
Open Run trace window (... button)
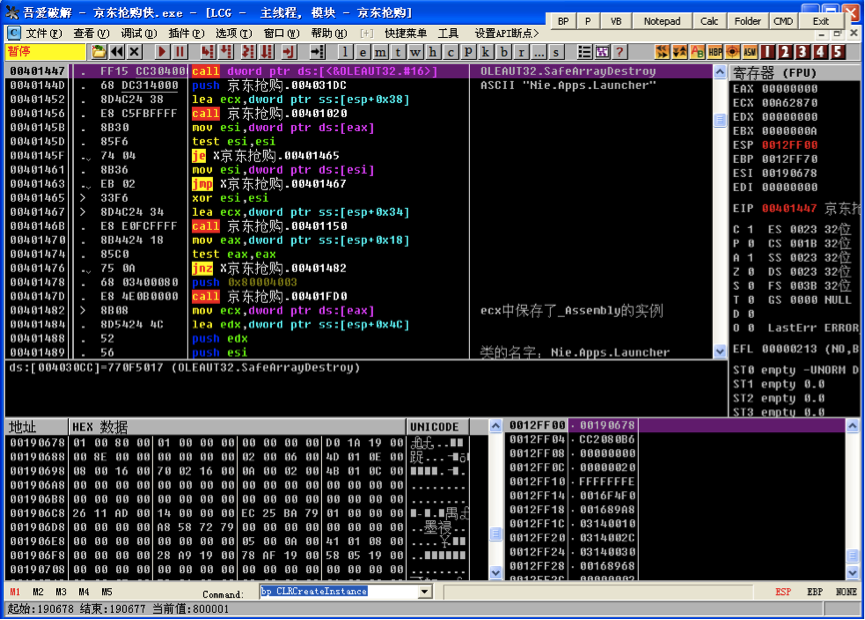[x=539, y=52]
